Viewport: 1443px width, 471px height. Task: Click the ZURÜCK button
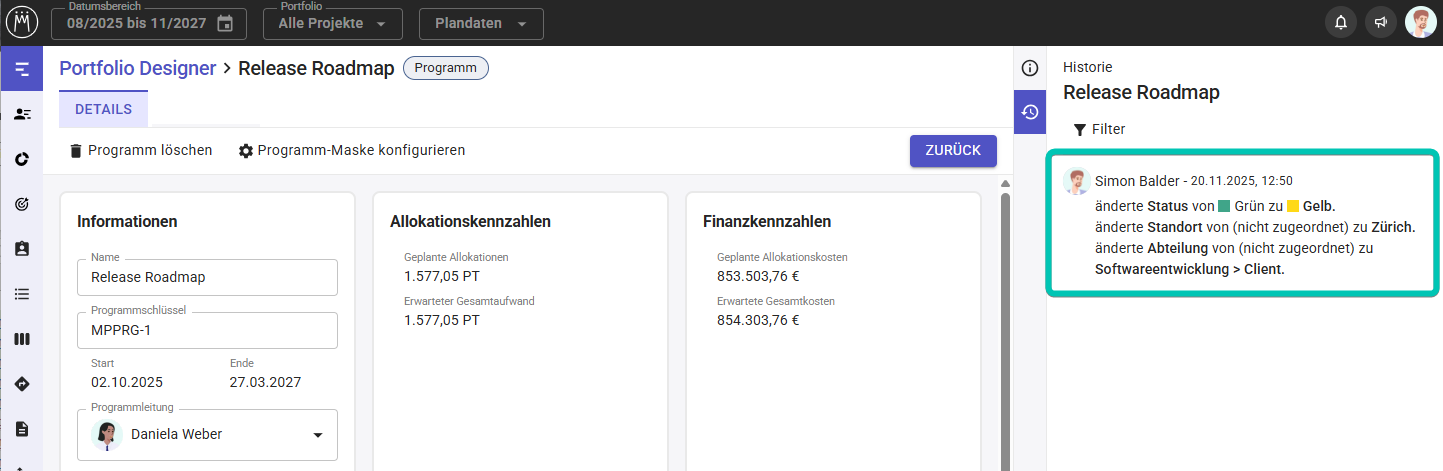click(952, 150)
